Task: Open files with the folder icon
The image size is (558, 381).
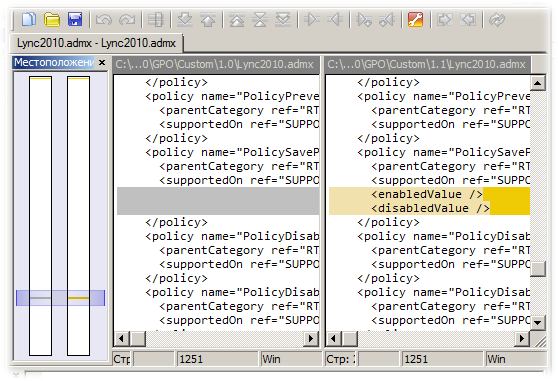Action: tap(52, 20)
